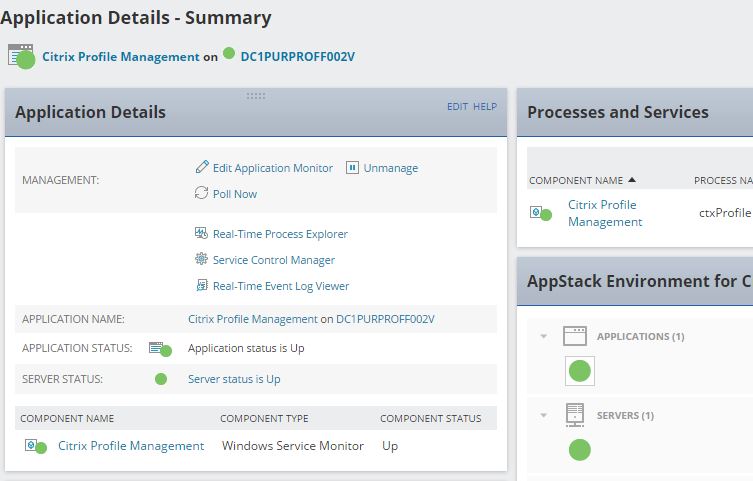Image resolution: width=753 pixels, height=481 pixels.
Task: Click the Real-Time Event Log Viewer icon
Action: click(x=201, y=285)
